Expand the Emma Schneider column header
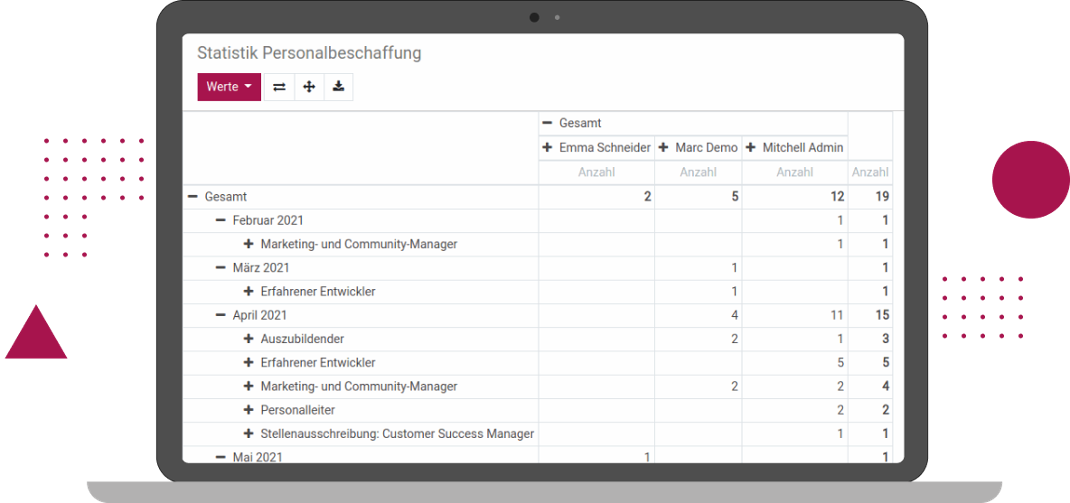The width and height of the screenshot is (1070, 503). 596,147
